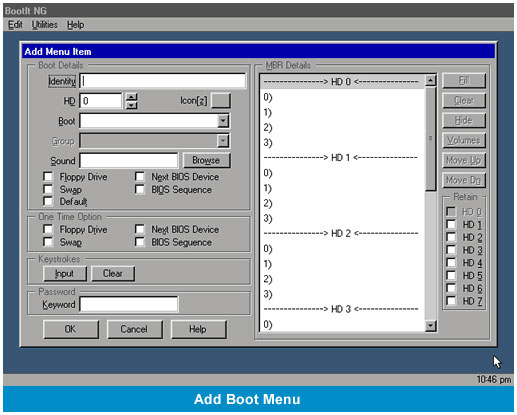The image size is (517, 415).
Task: Open the Edit menu
Action: 15,25
